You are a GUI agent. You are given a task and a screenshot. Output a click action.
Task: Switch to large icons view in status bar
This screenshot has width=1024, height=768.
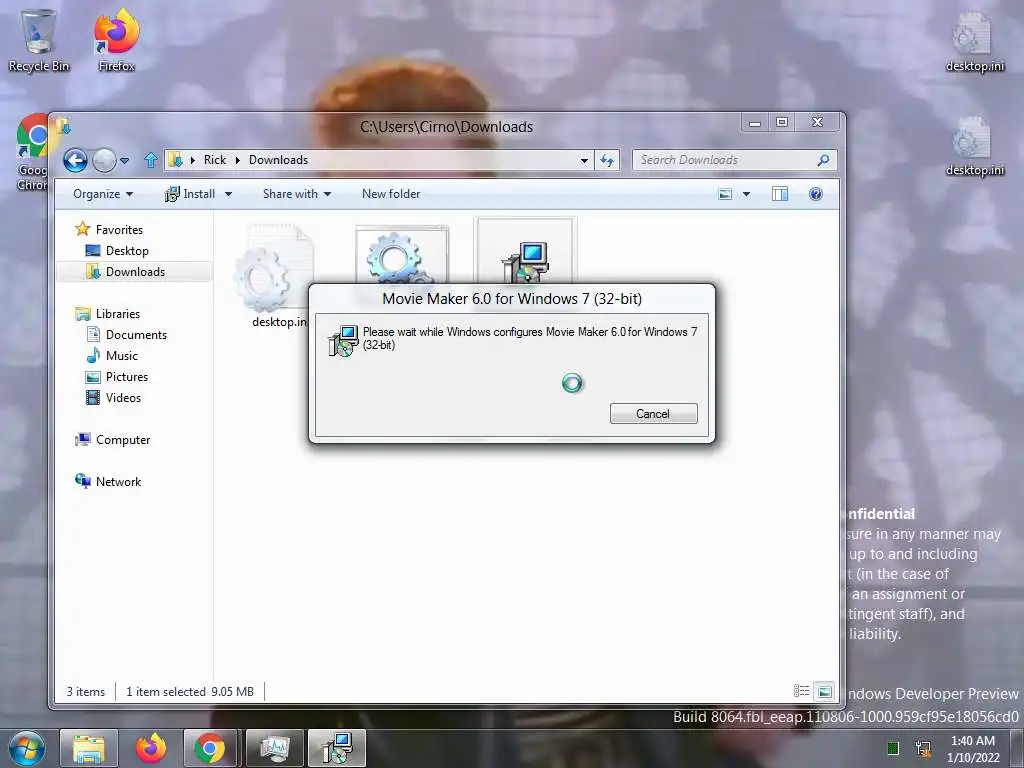[825, 691]
